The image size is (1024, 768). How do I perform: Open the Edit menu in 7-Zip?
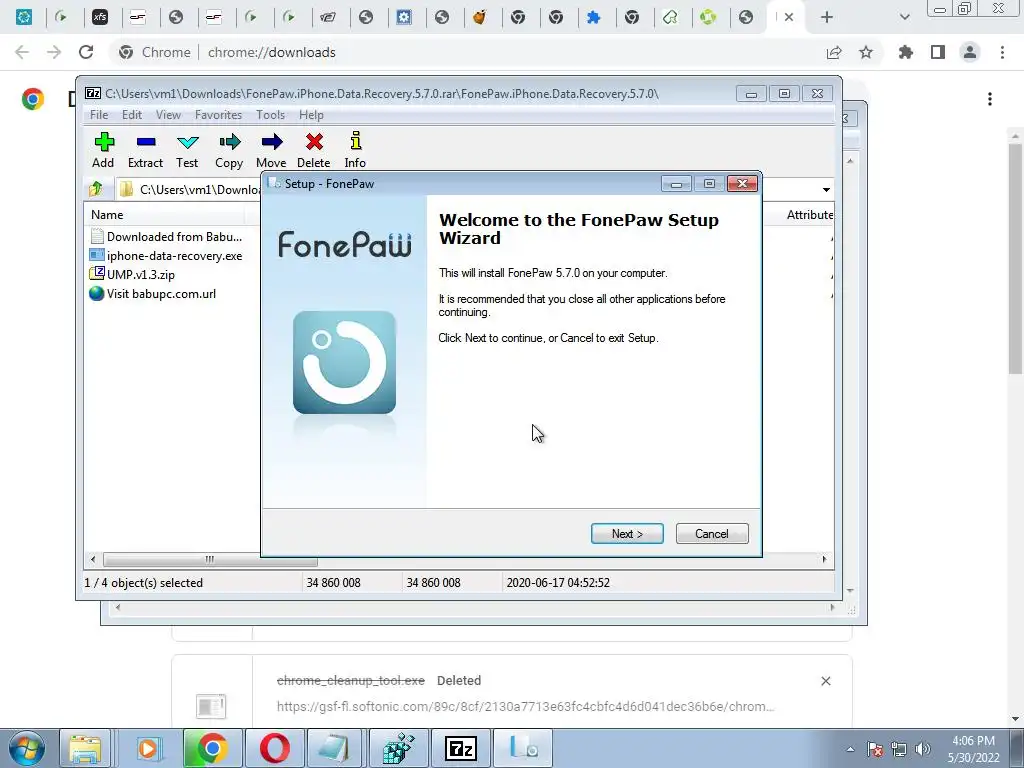coord(132,115)
